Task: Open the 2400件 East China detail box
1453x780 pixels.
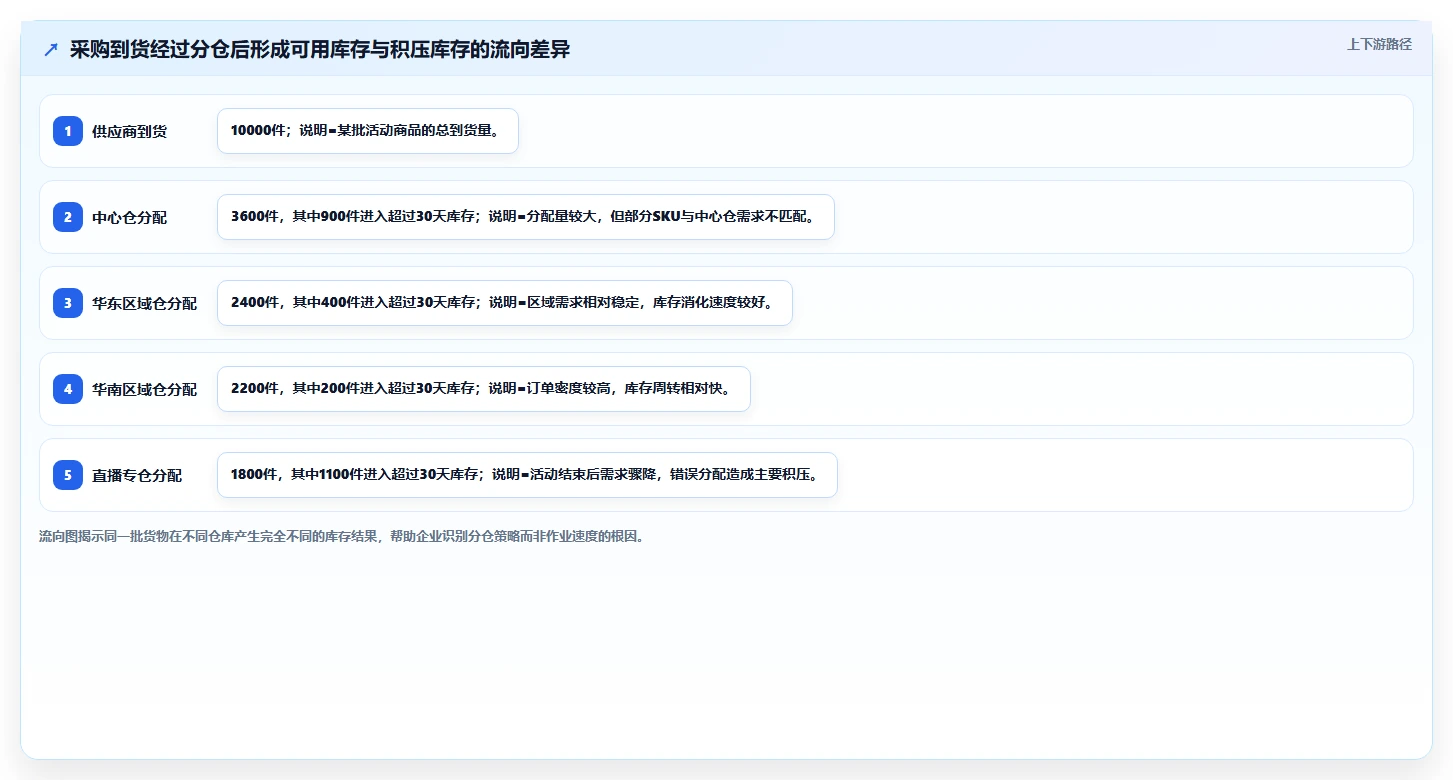Action: [x=505, y=303]
